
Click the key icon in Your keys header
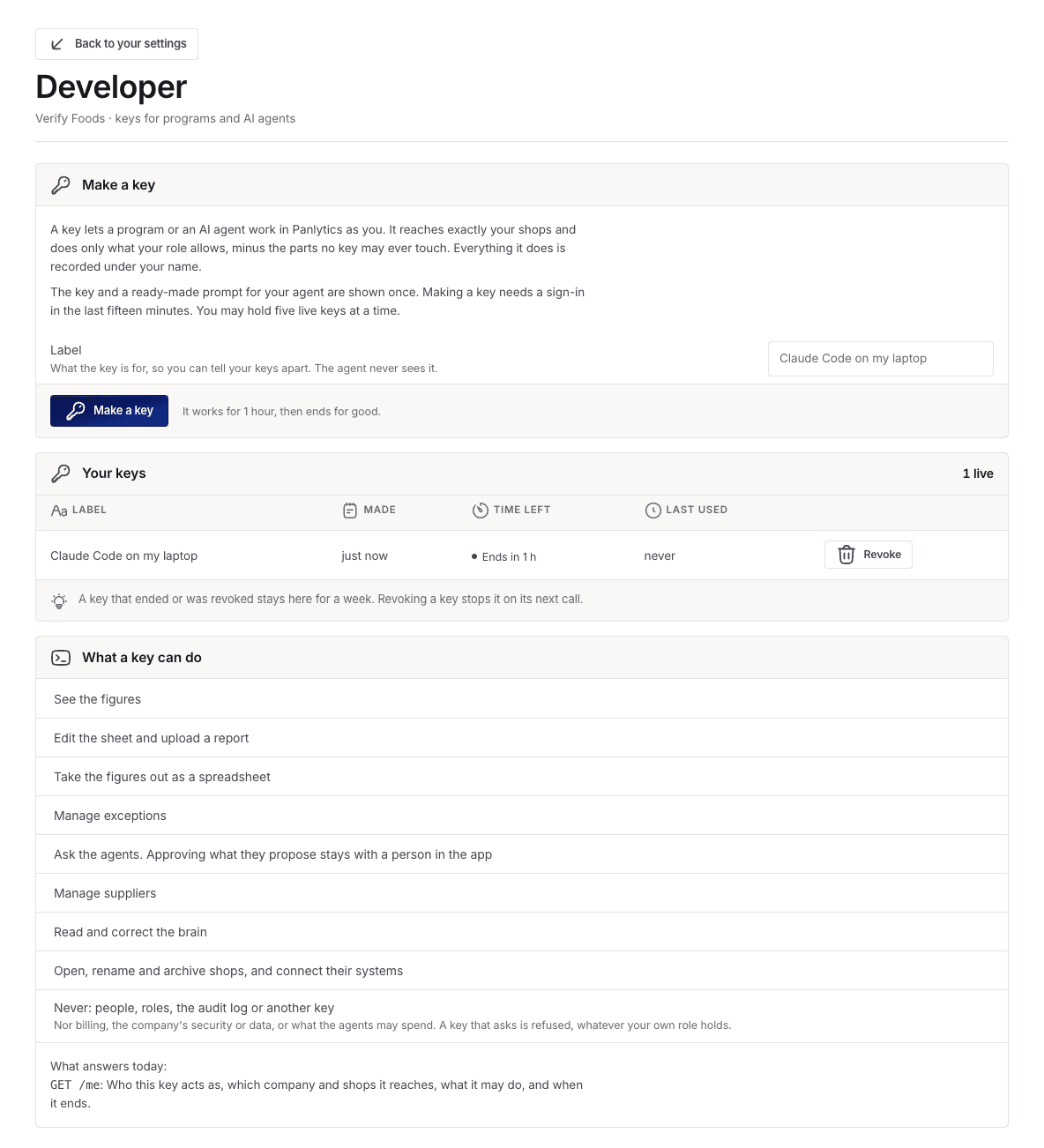coord(61,473)
